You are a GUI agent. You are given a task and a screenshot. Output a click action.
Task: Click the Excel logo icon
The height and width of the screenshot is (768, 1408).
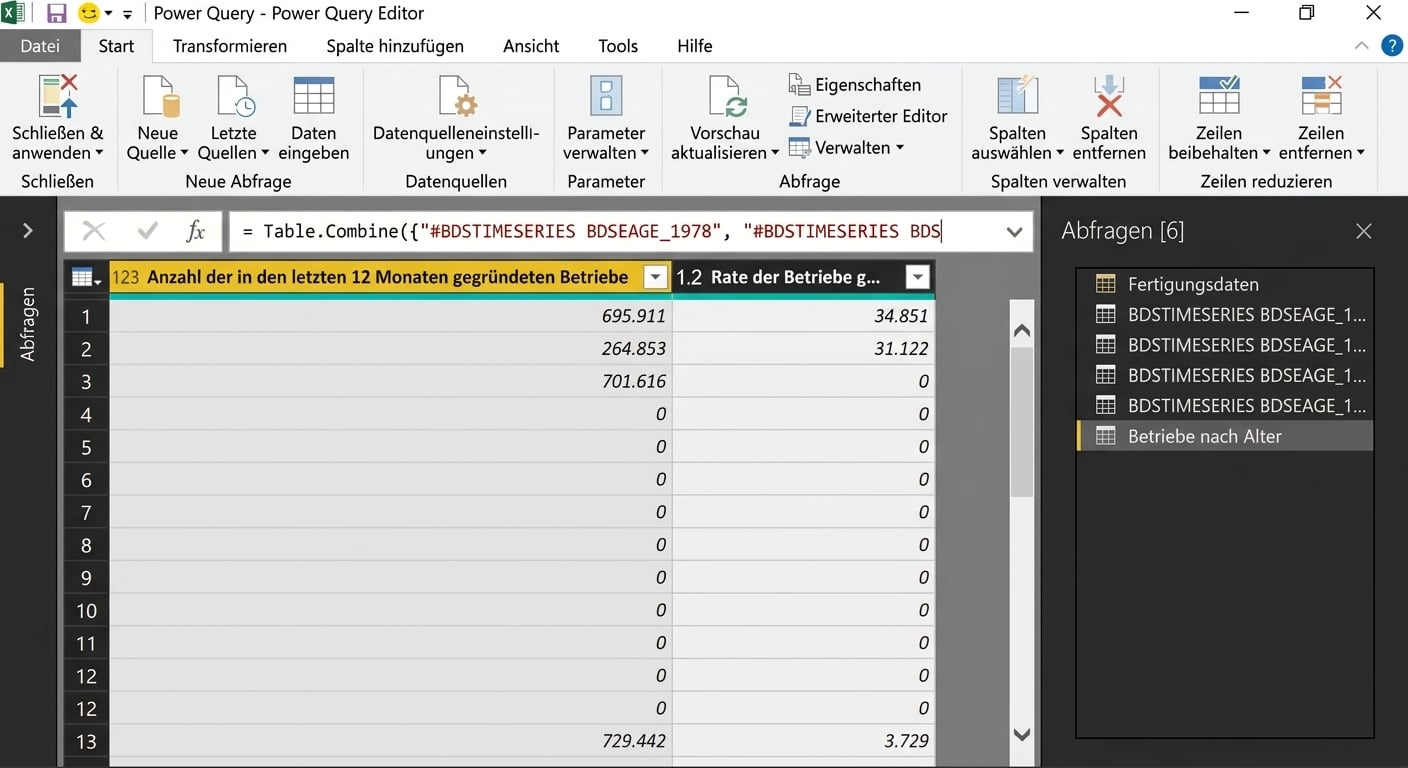[x=14, y=14]
